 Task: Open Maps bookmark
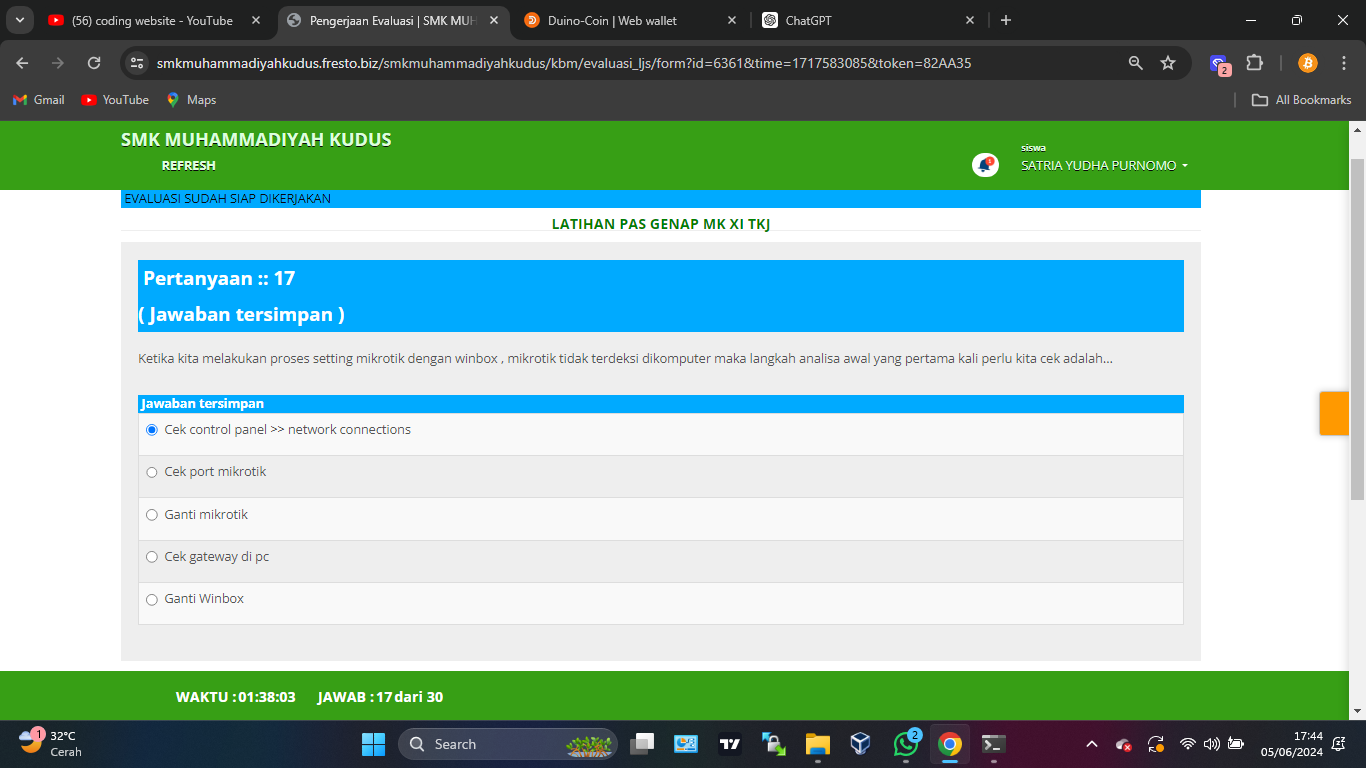(191, 100)
